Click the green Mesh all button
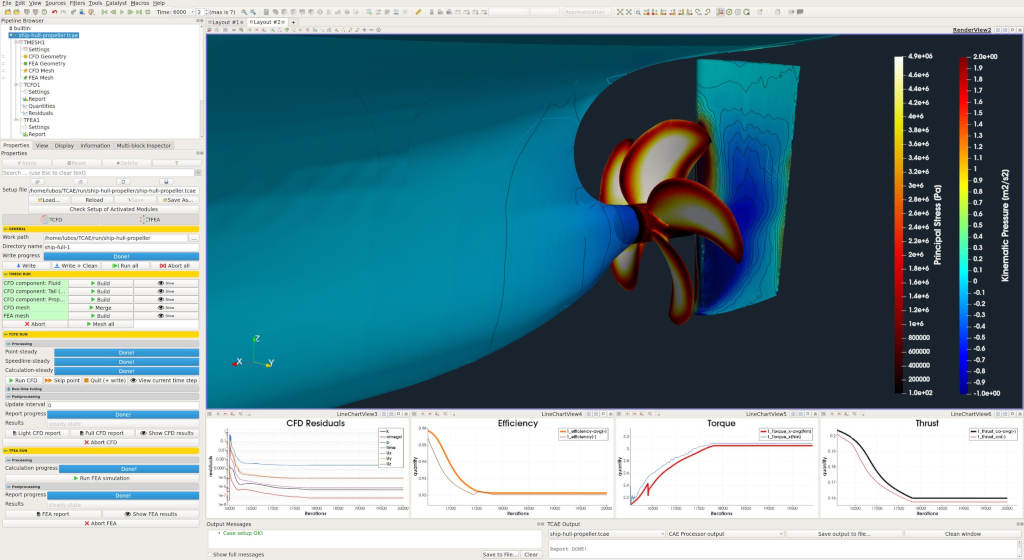This screenshot has width=1024, height=560. pyautogui.click(x=101, y=324)
